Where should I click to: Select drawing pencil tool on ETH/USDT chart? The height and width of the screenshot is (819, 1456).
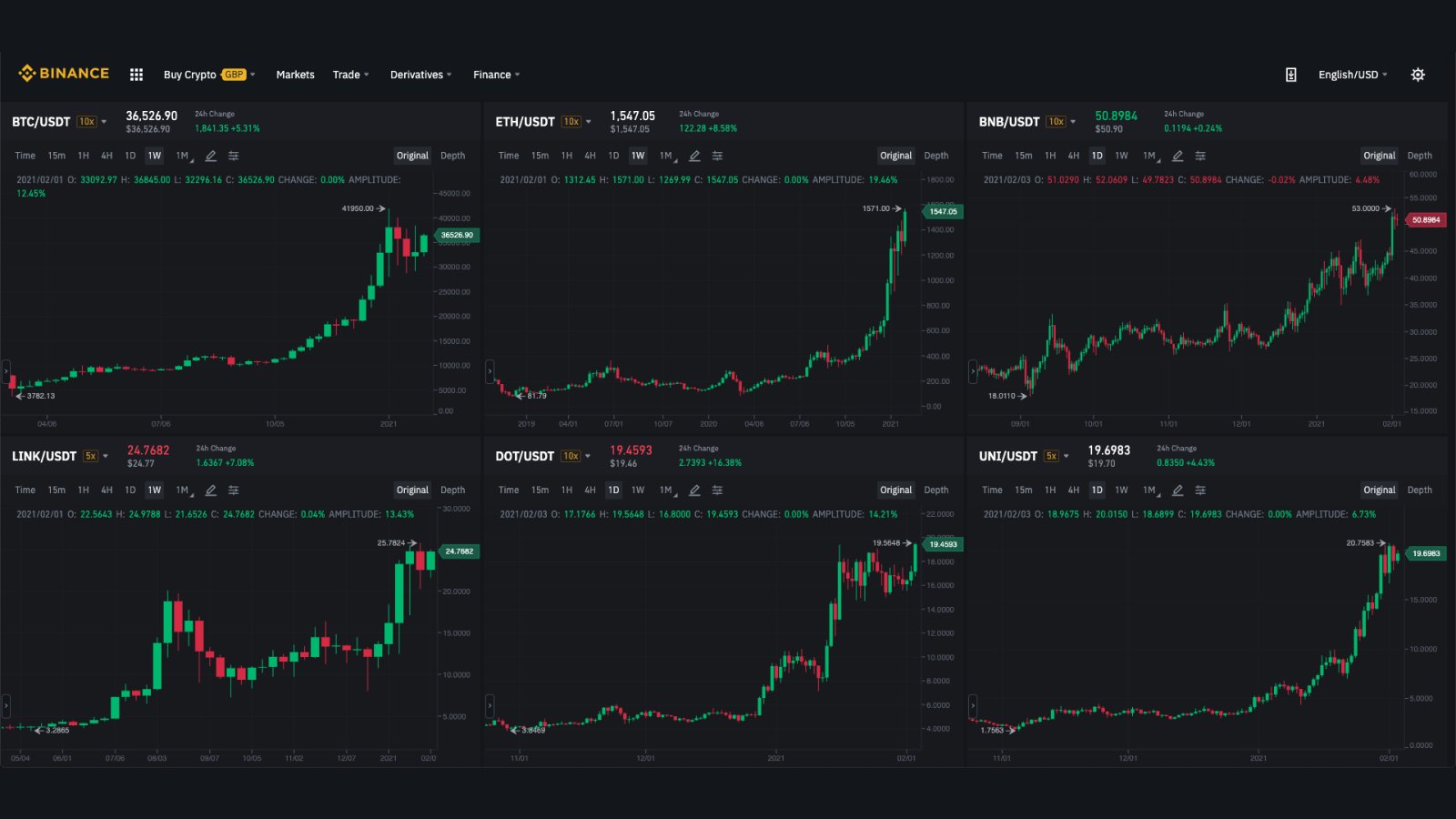pos(694,156)
